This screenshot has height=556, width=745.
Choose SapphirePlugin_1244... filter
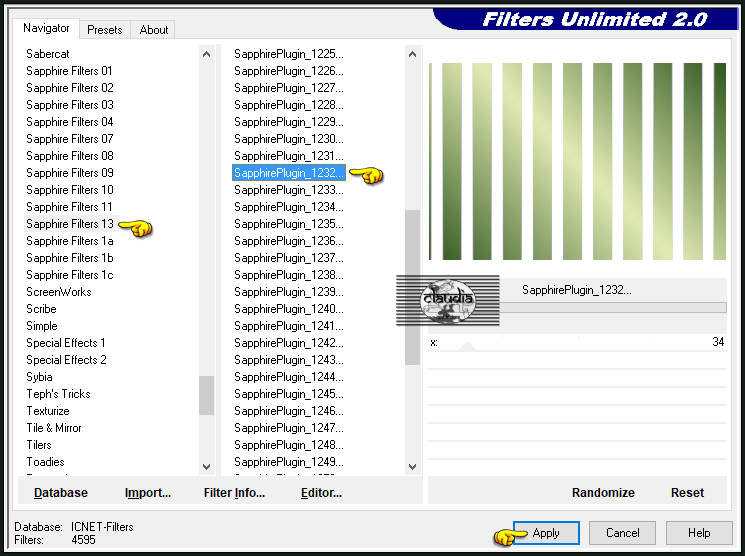(x=288, y=377)
